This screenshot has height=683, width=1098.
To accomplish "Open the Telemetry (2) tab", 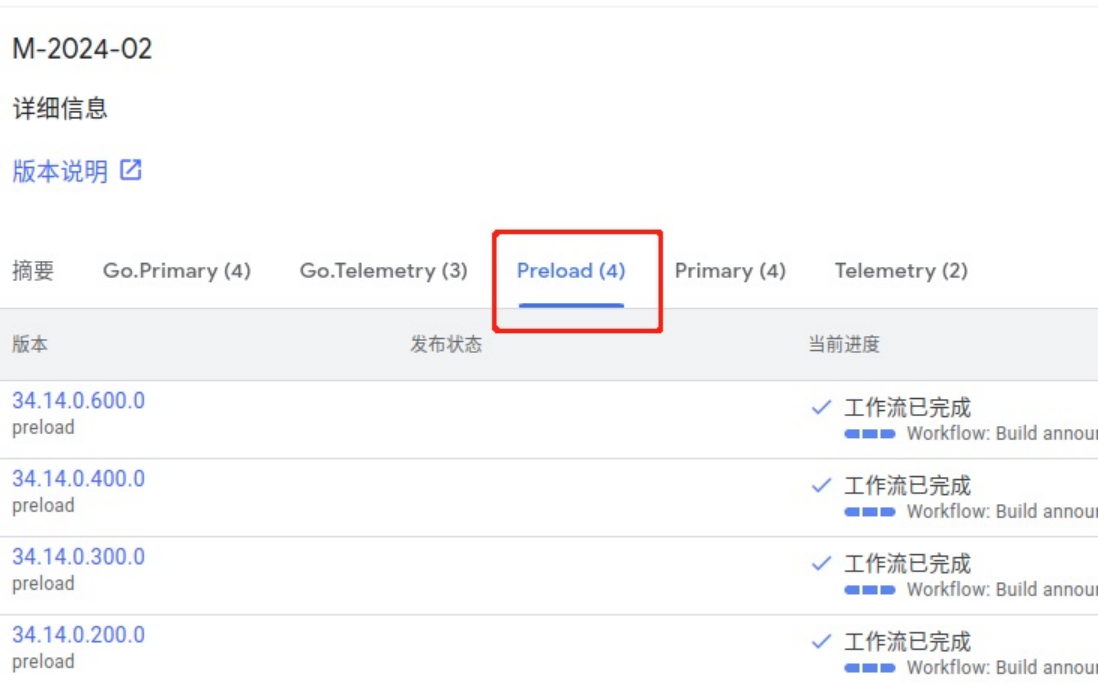I will pyautogui.click(x=901, y=270).
